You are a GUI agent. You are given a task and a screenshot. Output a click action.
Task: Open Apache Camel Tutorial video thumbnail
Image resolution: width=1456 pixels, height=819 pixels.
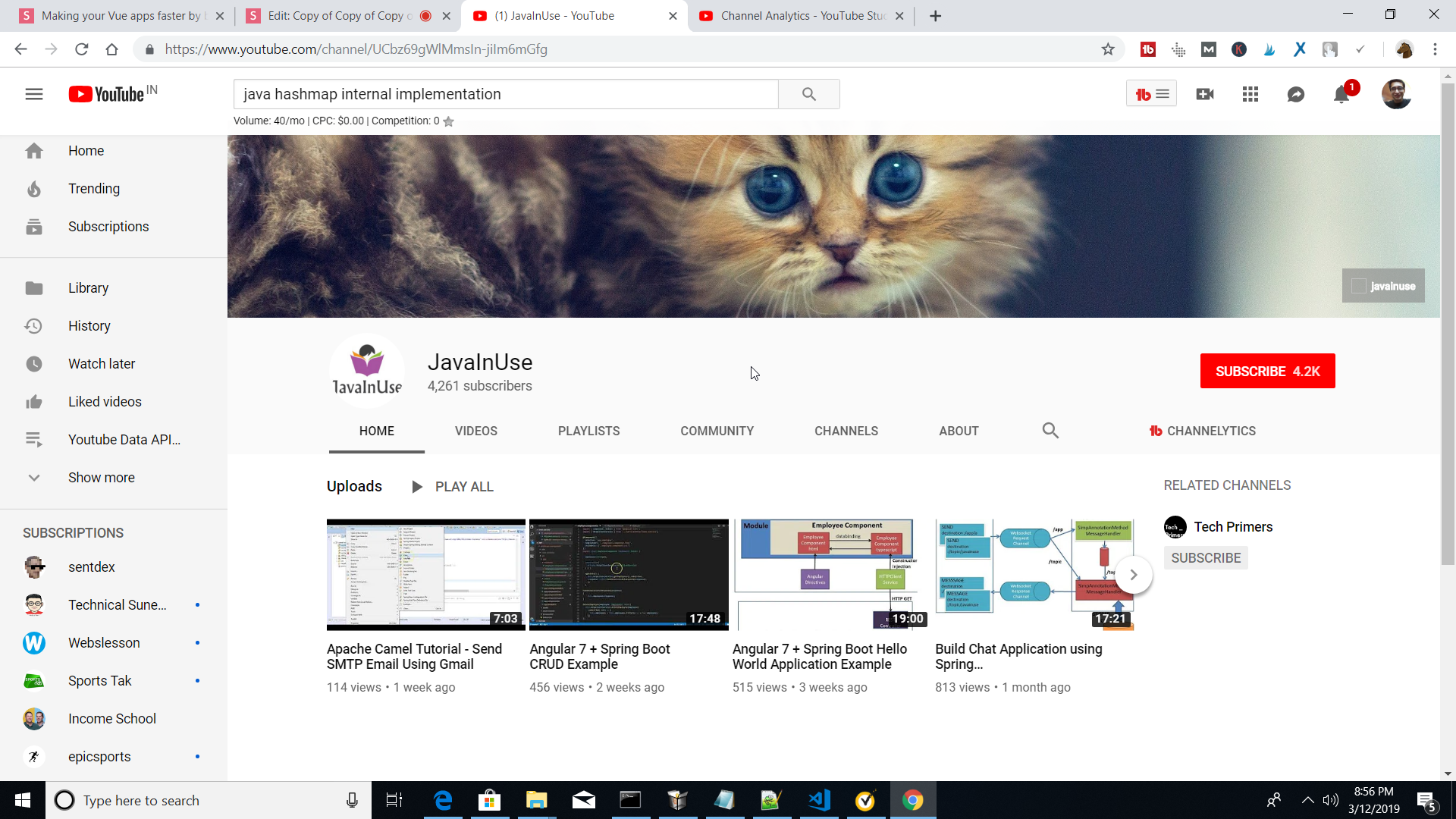425,574
